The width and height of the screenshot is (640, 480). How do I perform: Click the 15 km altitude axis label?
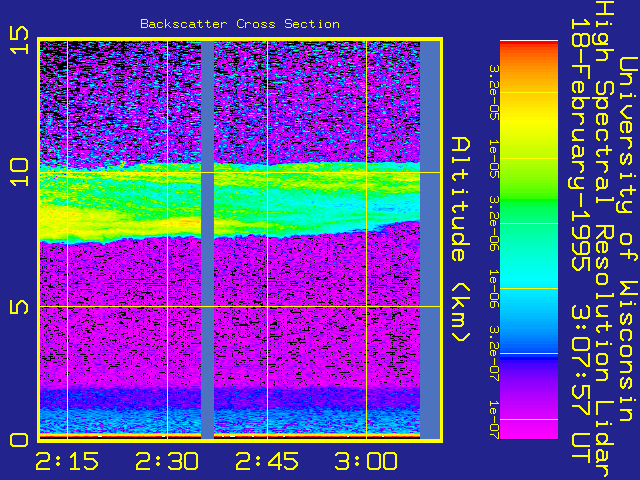coord(20,40)
